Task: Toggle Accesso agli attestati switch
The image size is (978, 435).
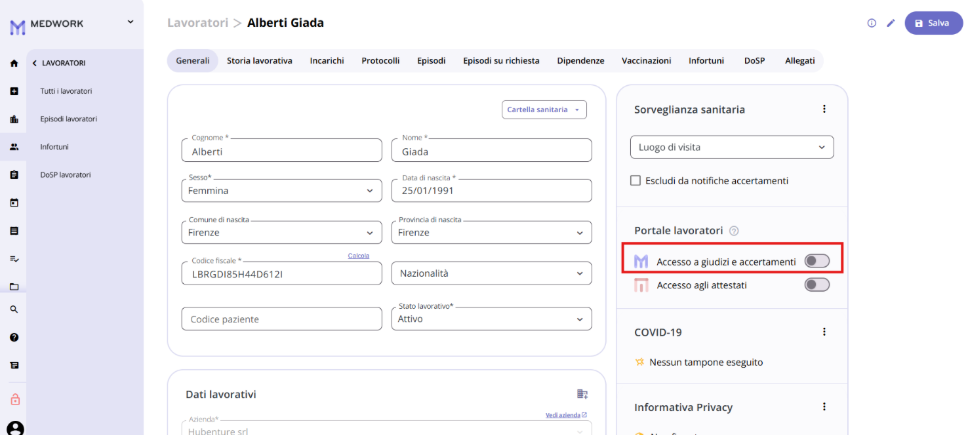Action: point(816,285)
